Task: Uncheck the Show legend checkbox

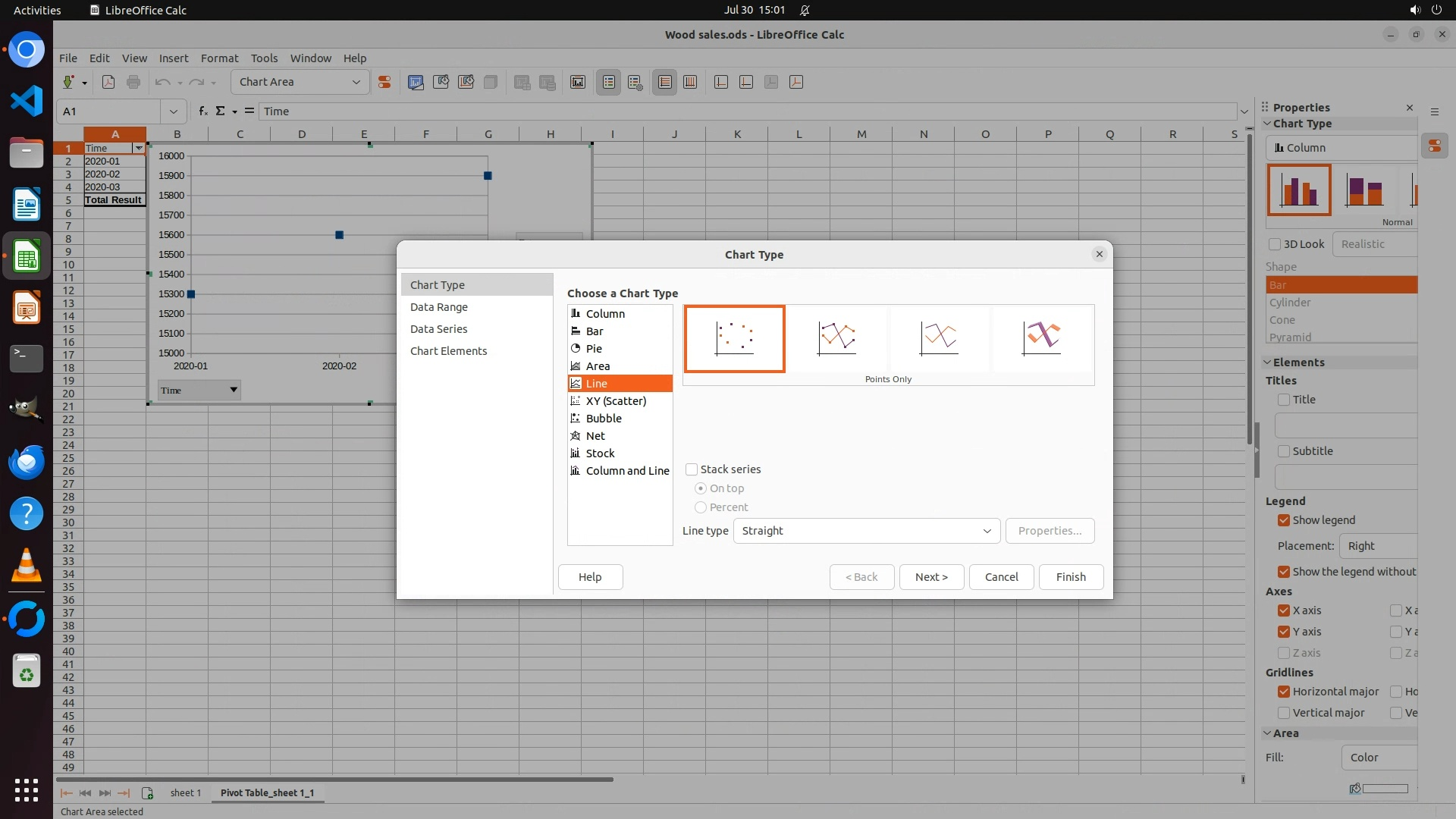Action: [x=1283, y=520]
